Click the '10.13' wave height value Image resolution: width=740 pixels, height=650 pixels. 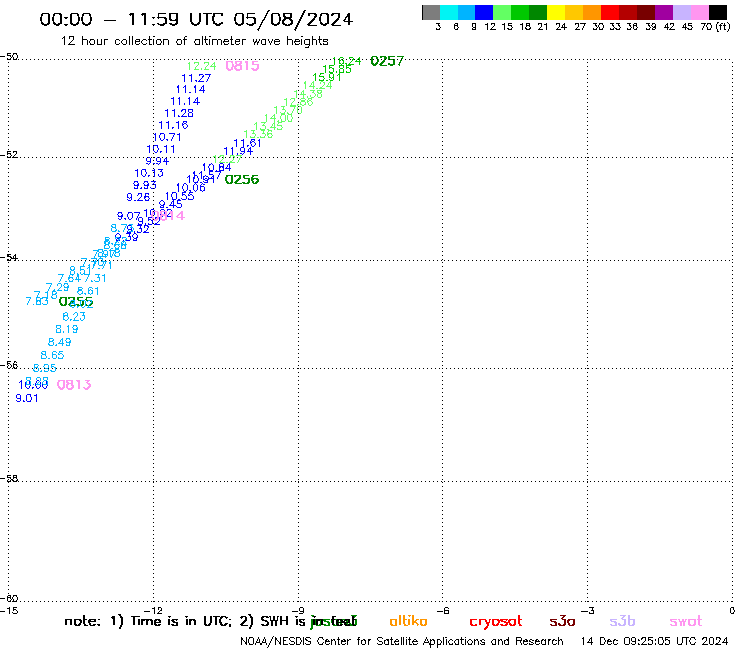click(x=149, y=173)
